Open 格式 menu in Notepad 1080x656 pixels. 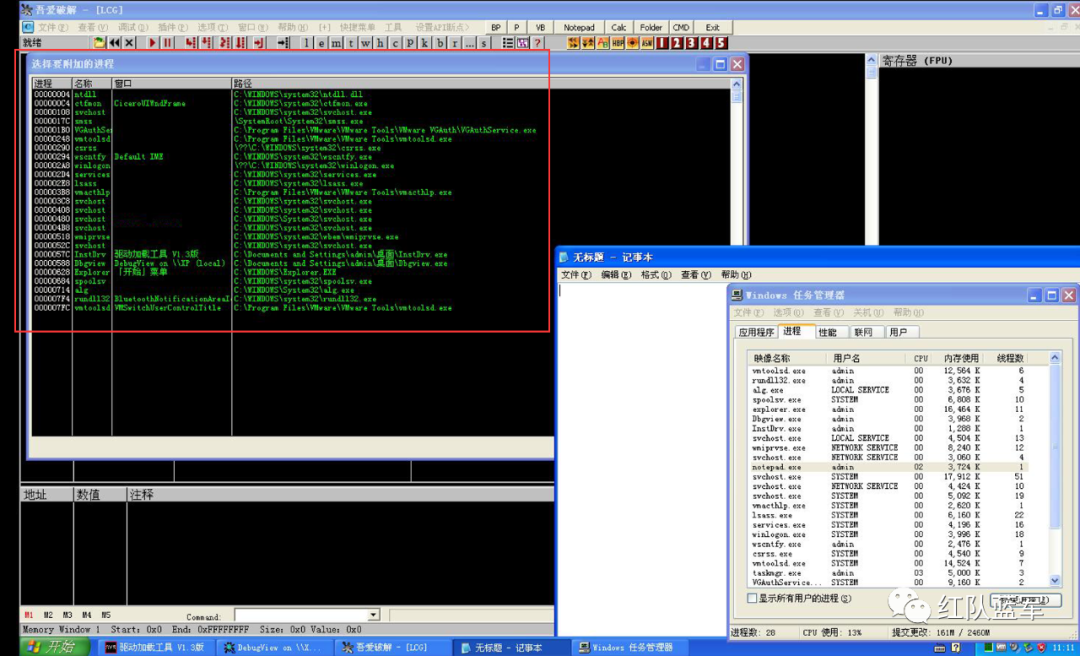pyautogui.click(x=656, y=275)
